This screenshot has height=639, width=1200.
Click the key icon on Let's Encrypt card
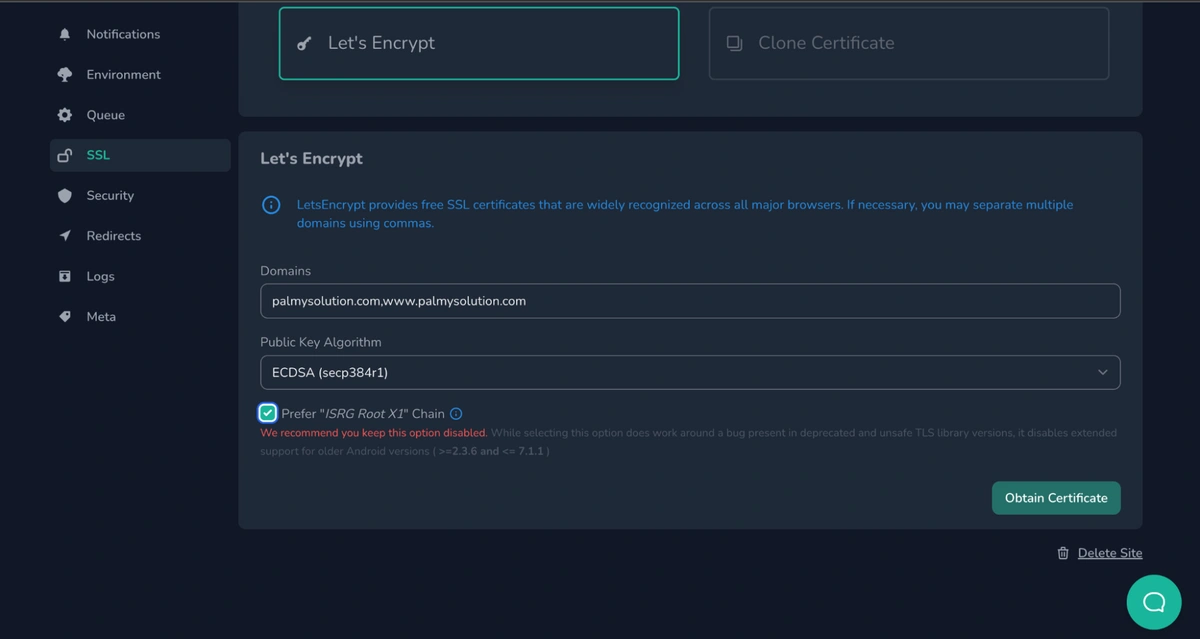click(305, 44)
